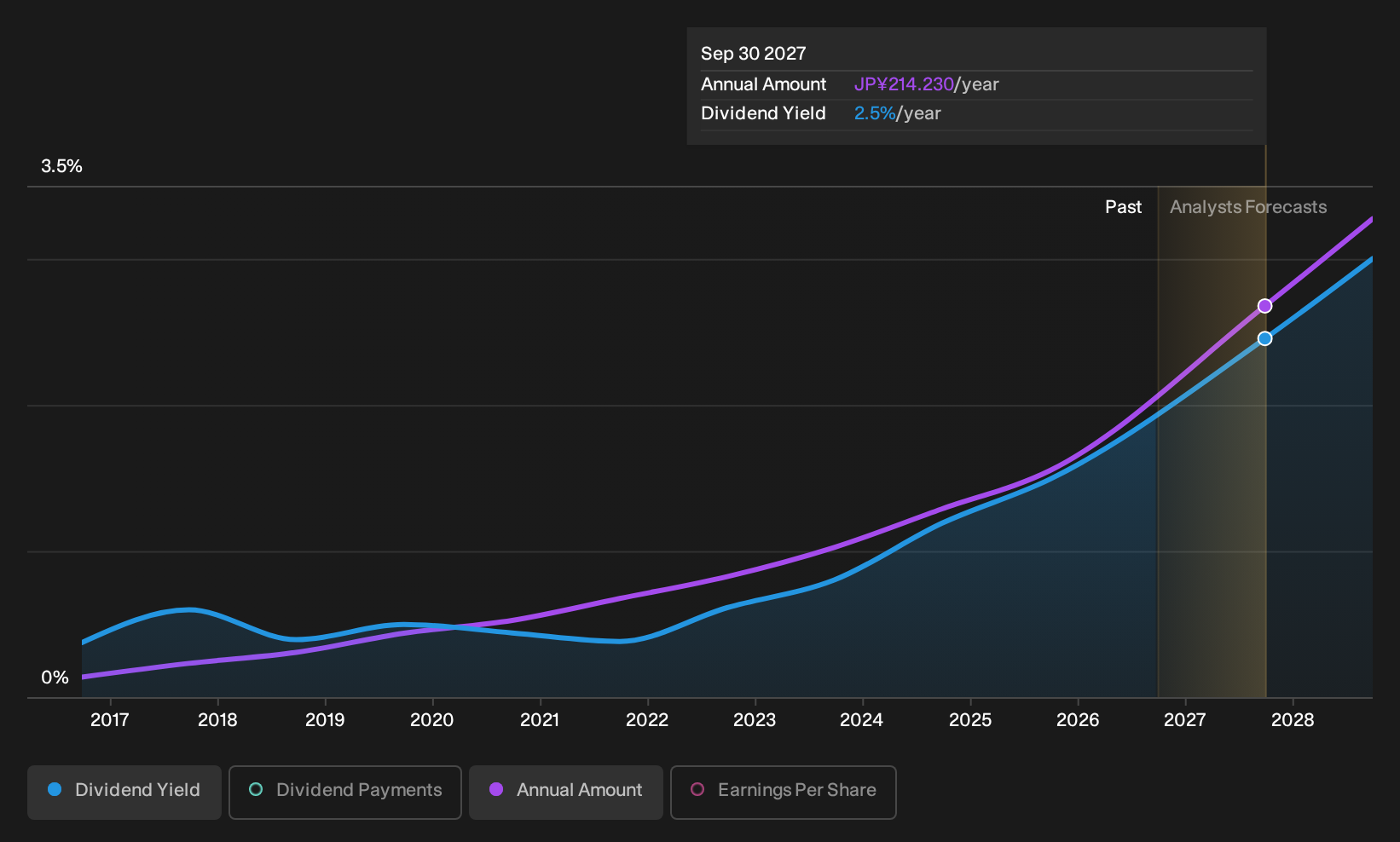Click the teal Dividend Payments circle icon
The height and width of the screenshot is (842, 1400).
[256, 790]
